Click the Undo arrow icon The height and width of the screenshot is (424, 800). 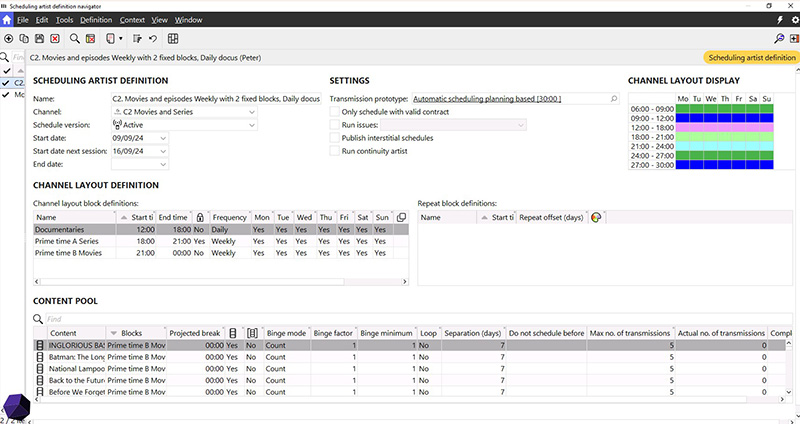(x=152, y=38)
